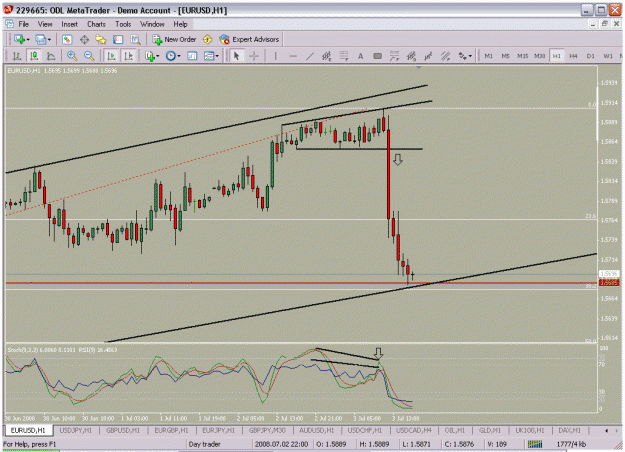Open the File menu

24,24
